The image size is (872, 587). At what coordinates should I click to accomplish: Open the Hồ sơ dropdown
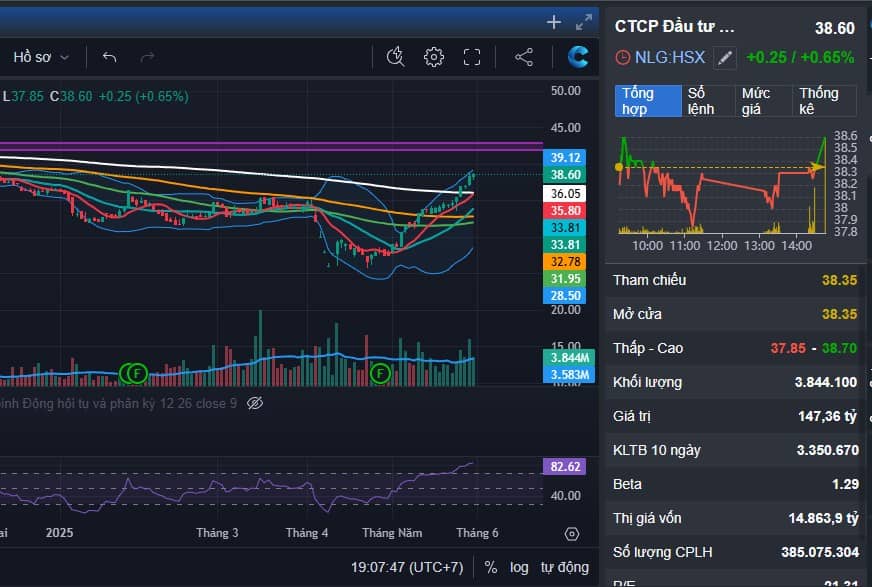(x=41, y=57)
